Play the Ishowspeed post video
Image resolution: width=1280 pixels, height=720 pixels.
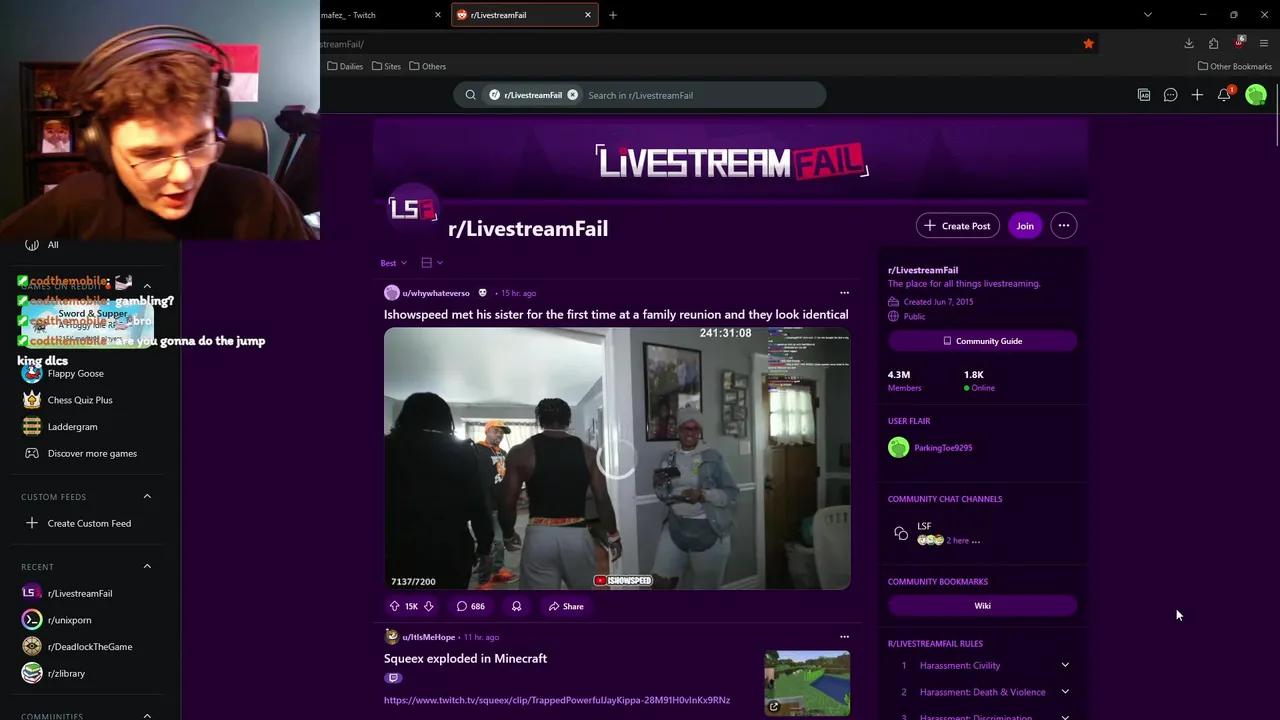(x=617, y=458)
